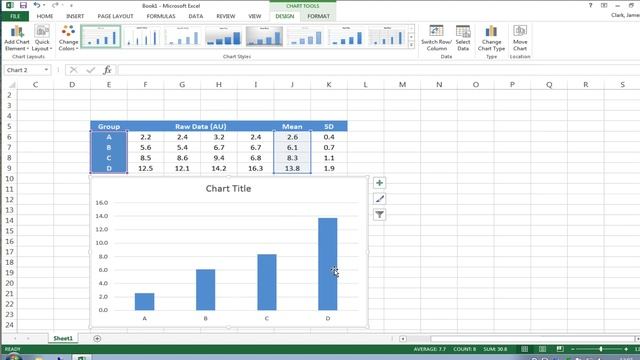The height and width of the screenshot is (360, 640).
Task: Add a new sheet with plus icon
Action: pyautogui.click(x=97, y=338)
